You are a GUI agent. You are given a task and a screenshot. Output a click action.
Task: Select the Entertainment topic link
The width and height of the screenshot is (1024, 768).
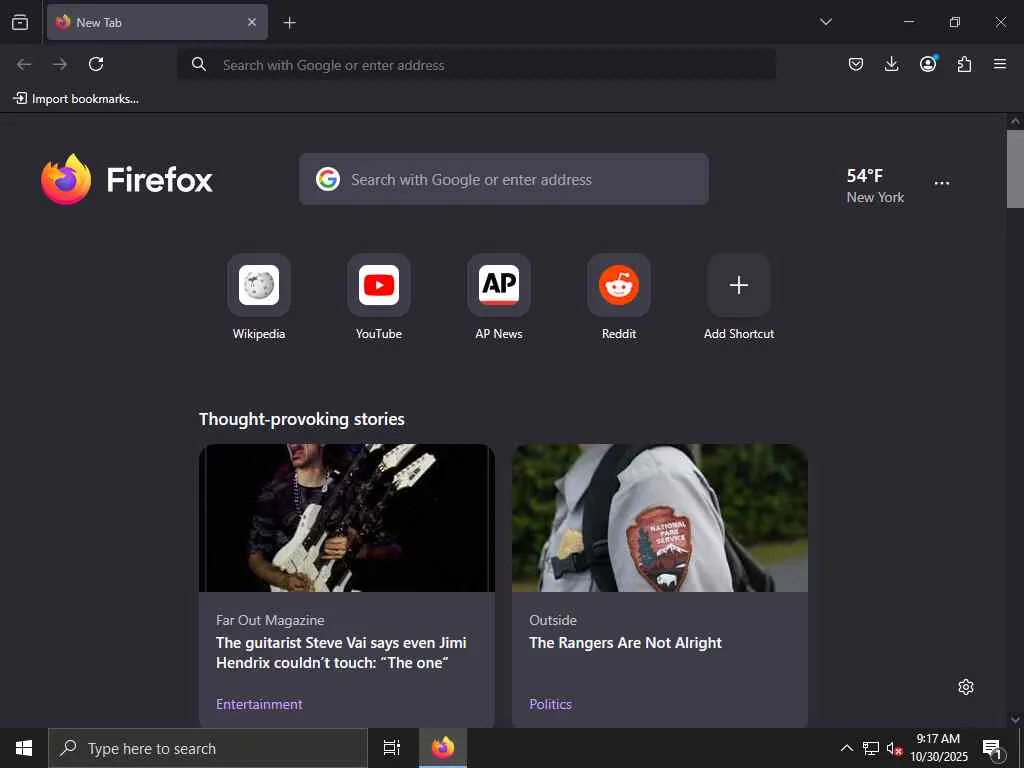(x=259, y=704)
